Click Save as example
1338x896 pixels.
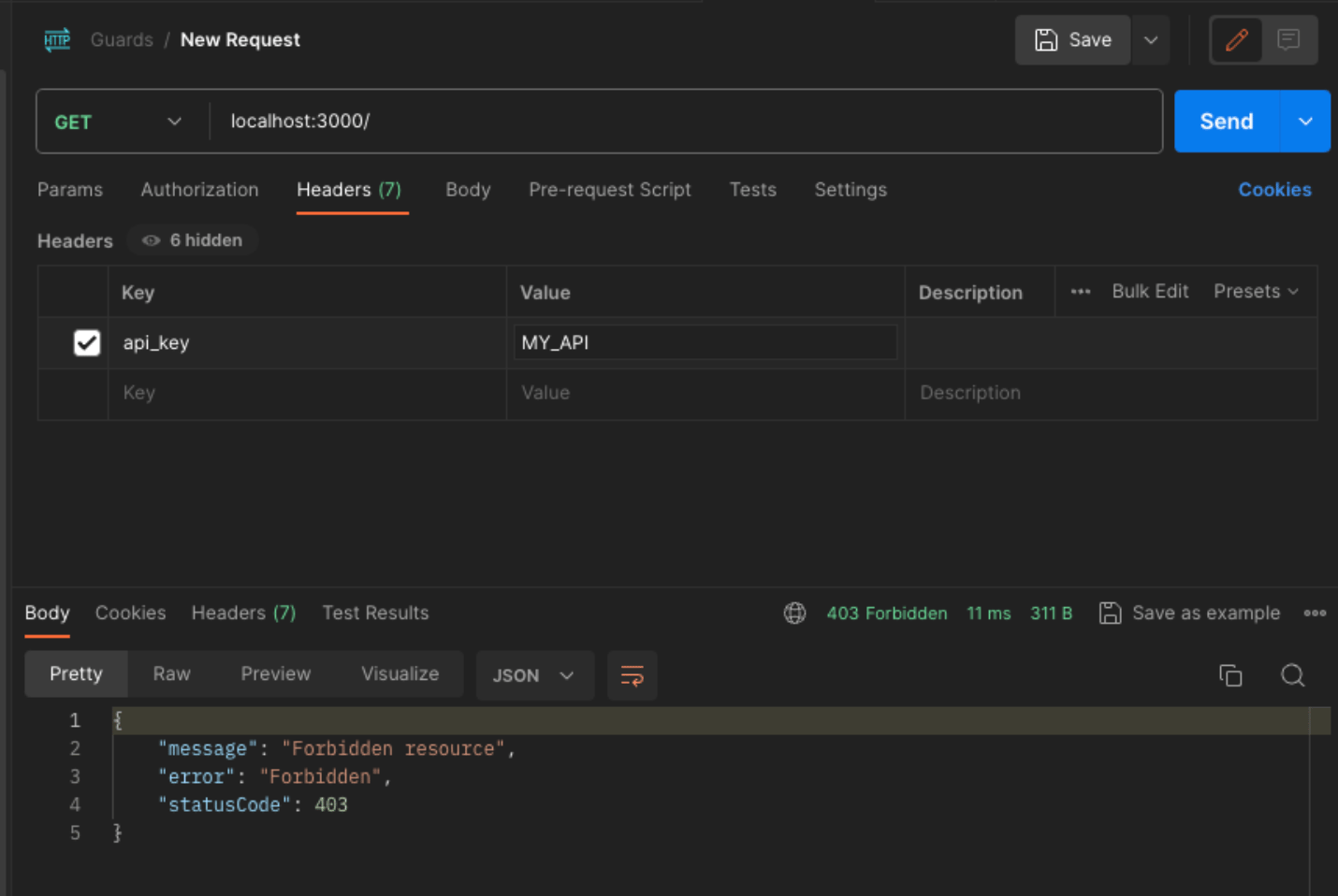pyautogui.click(x=1189, y=614)
